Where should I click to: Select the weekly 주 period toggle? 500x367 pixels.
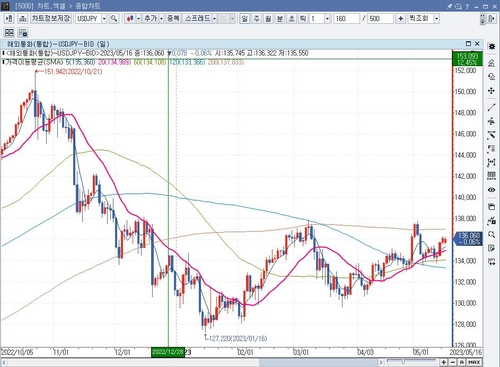click(x=256, y=19)
